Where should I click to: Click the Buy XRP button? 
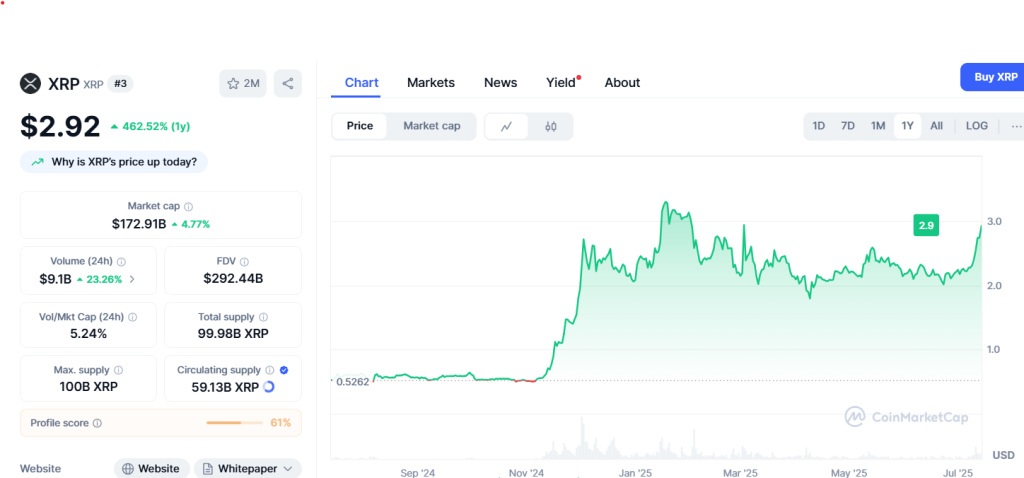point(993,77)
